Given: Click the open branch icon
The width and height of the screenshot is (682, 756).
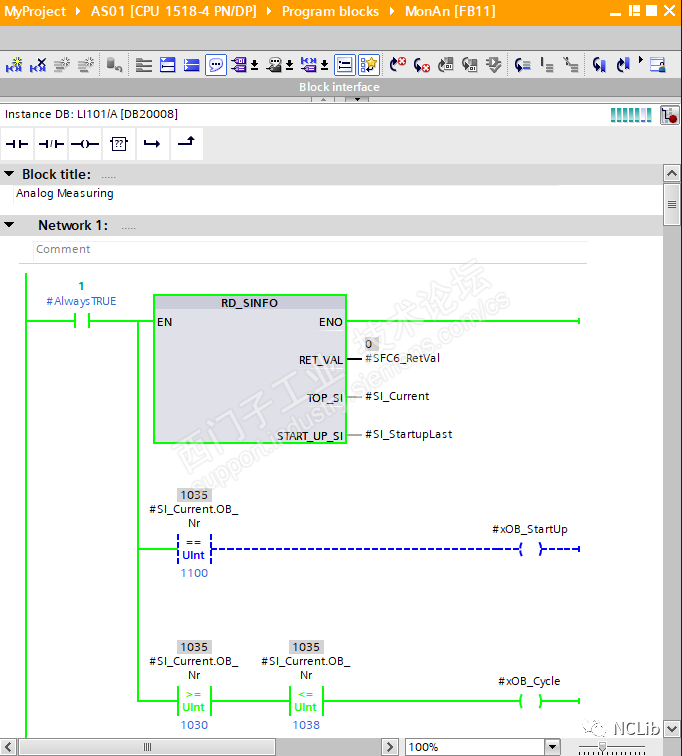Looking at the screenshot, I should (152, 144).
